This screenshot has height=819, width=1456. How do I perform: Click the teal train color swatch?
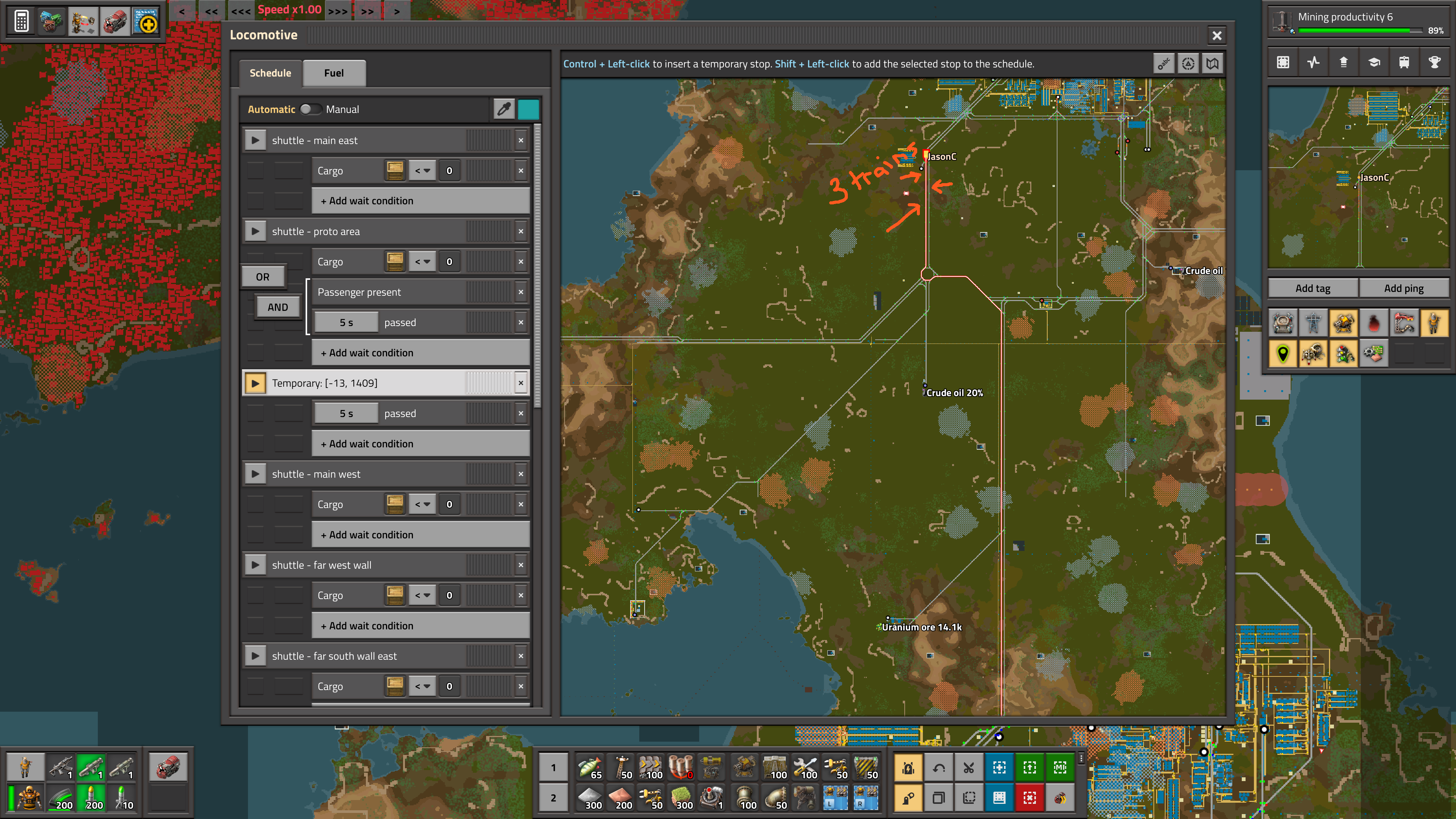529,109
